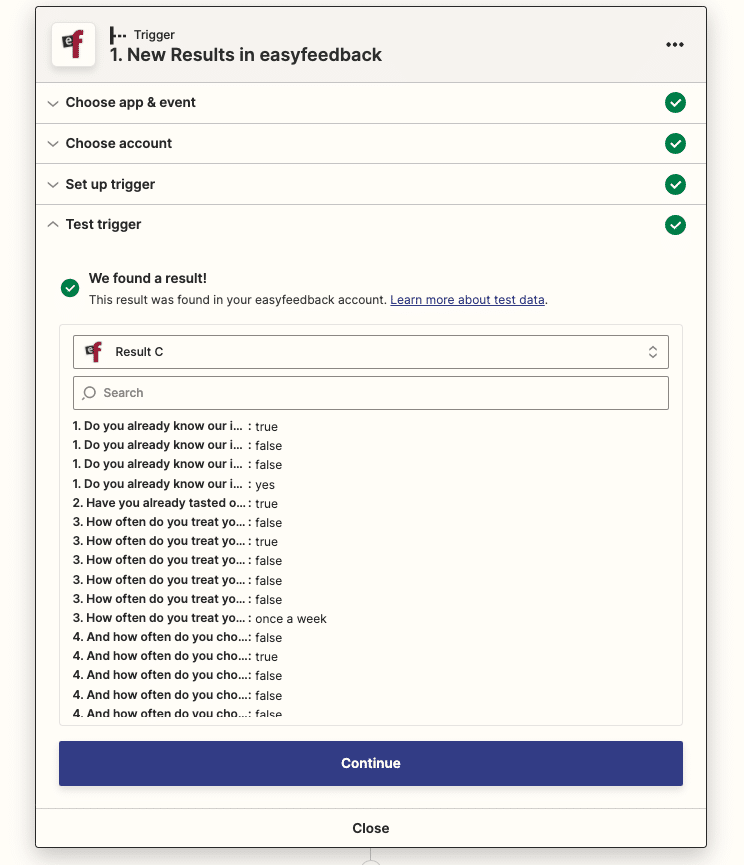
Task: Click the easyfeedback app logo in the header
Action: pyautogui.click(x=73, y=44)
